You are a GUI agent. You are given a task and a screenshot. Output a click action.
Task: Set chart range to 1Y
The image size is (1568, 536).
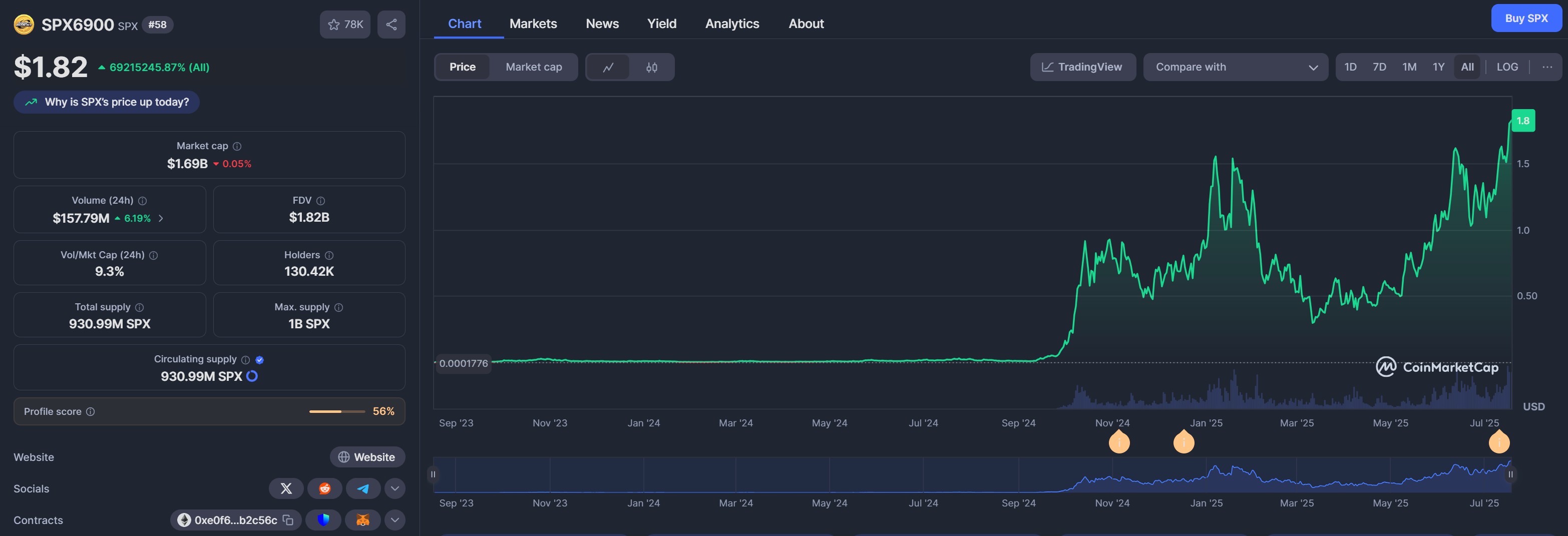pos(1438,67)
